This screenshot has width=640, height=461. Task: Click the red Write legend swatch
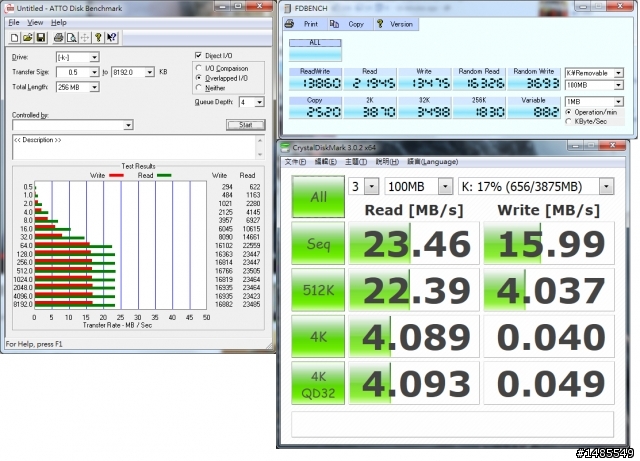[116, 176]
